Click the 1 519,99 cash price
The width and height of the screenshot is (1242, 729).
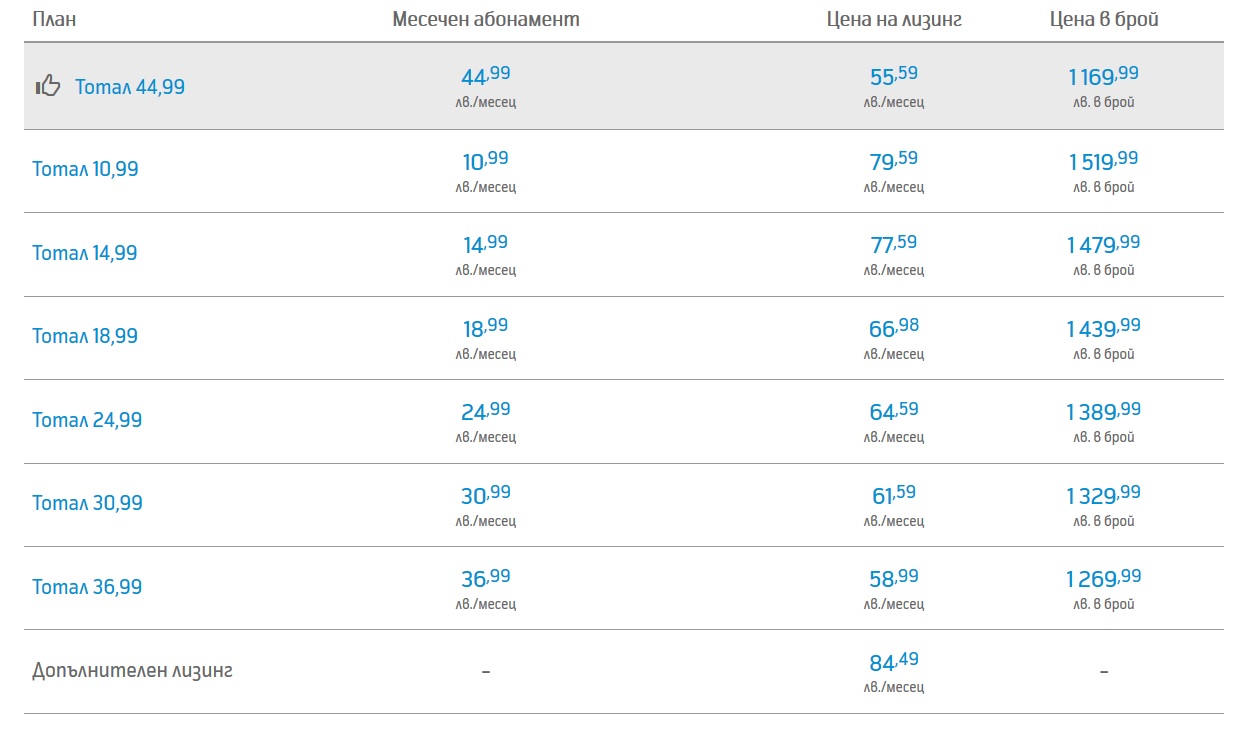1103,161
